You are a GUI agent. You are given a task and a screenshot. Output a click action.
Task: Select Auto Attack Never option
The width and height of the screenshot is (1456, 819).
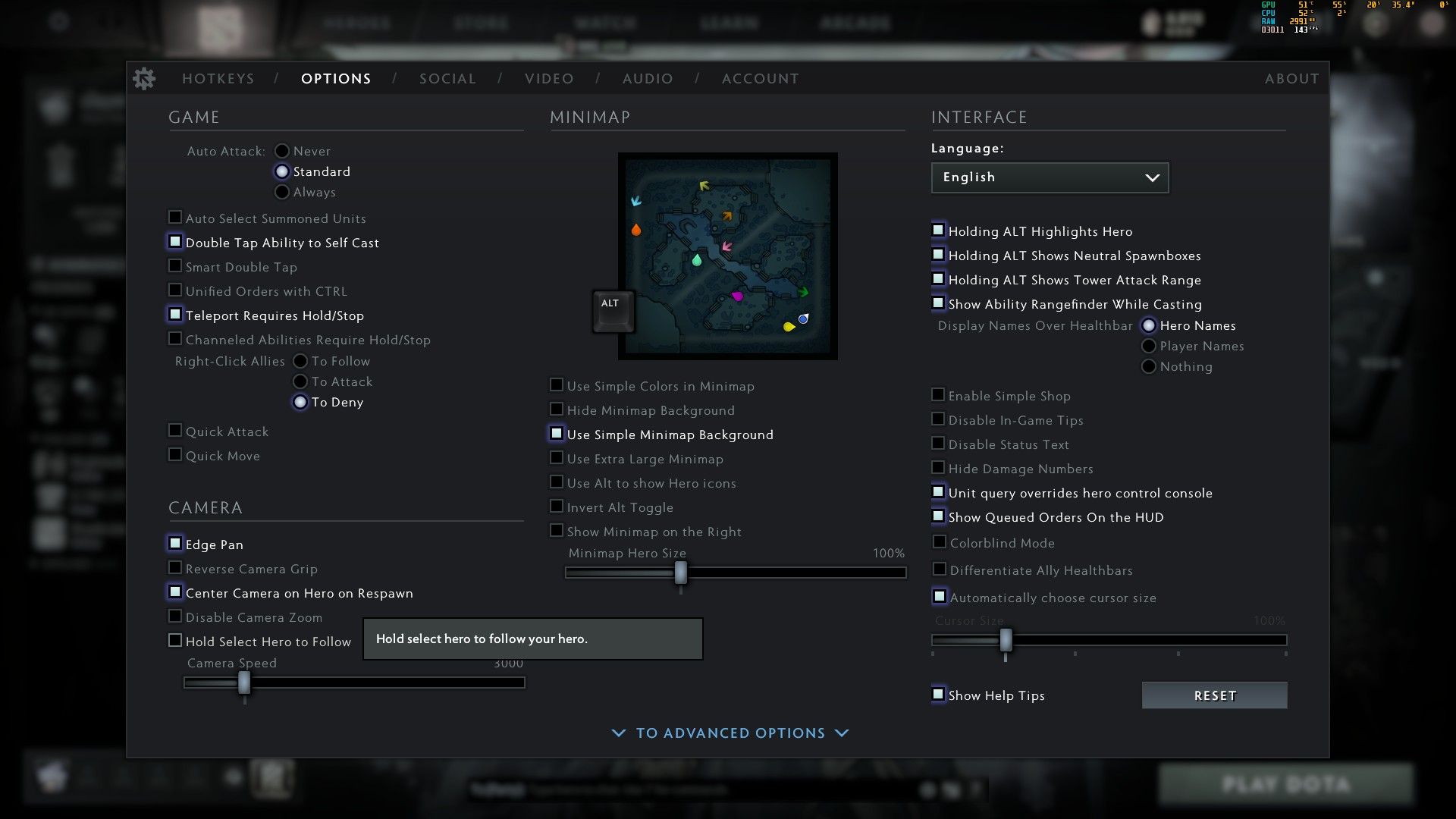tap(281, 150)
